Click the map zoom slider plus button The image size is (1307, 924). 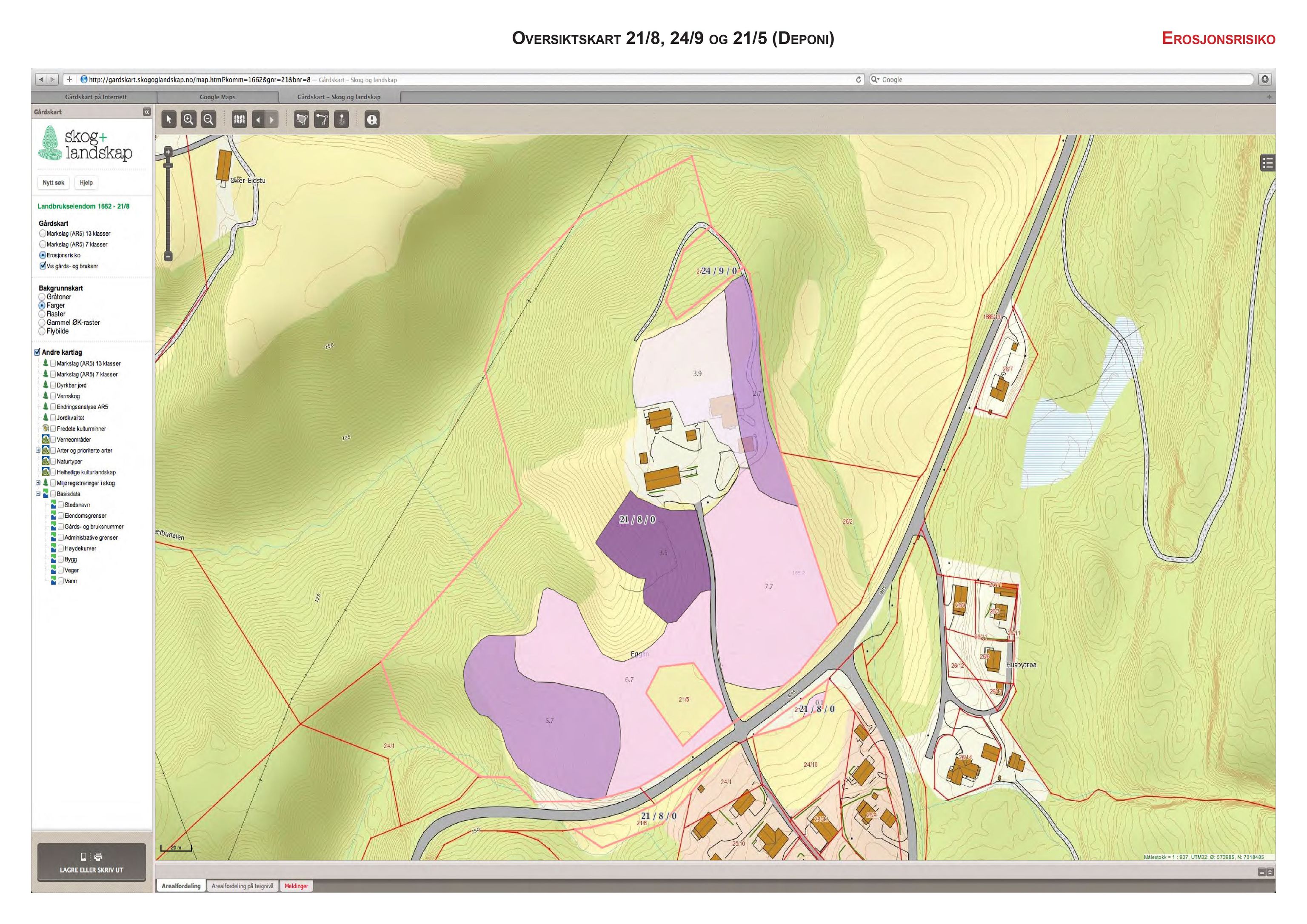[x=168, y=152]
